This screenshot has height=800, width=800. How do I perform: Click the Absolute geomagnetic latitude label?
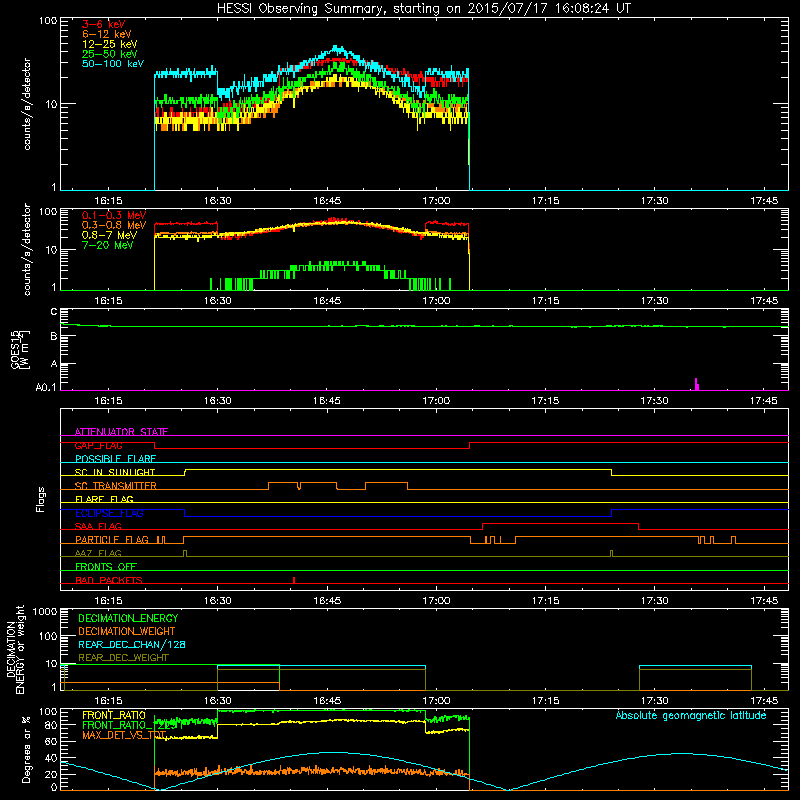pos(691,715)
